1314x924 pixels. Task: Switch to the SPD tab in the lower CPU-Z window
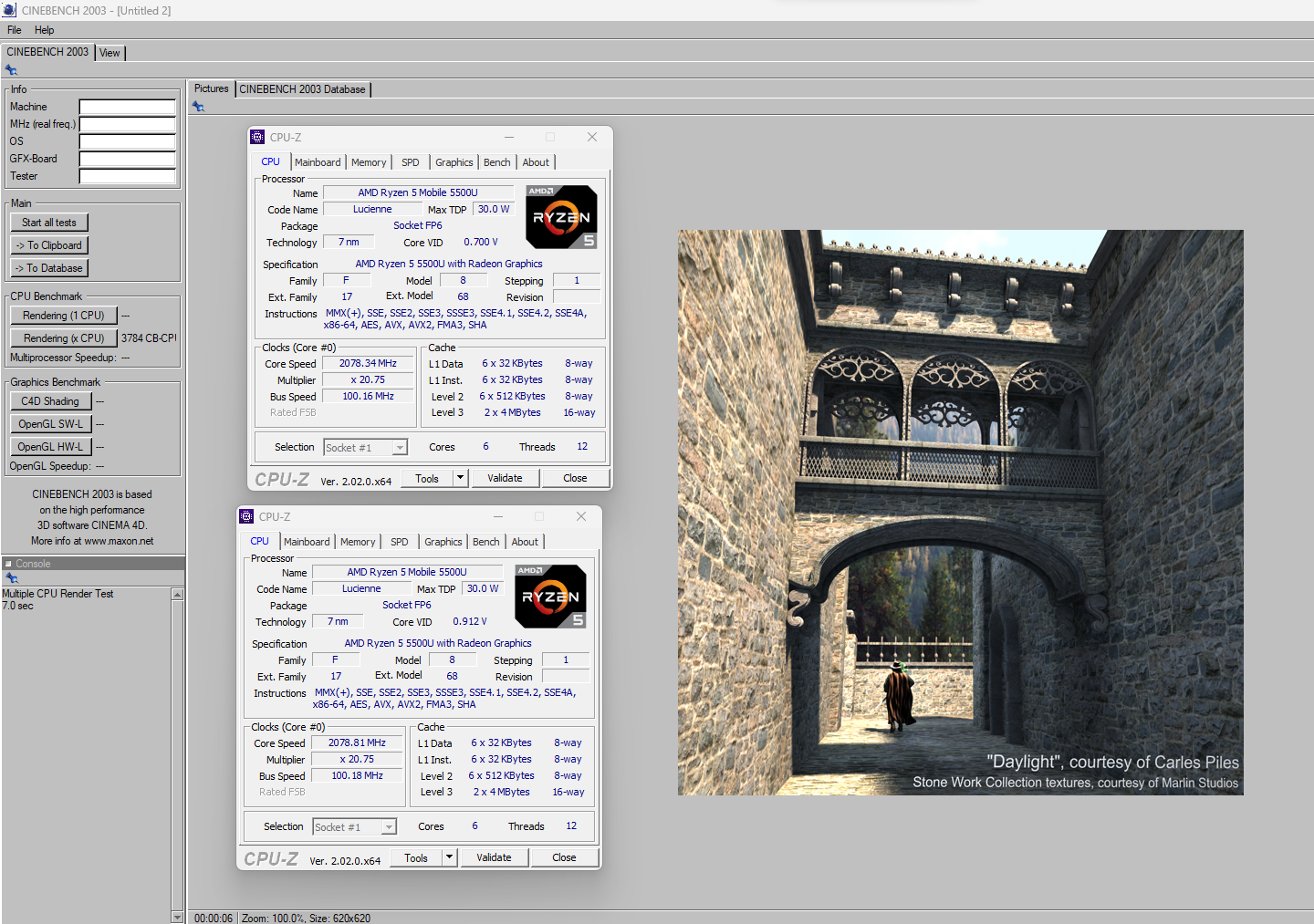point(400,542)
